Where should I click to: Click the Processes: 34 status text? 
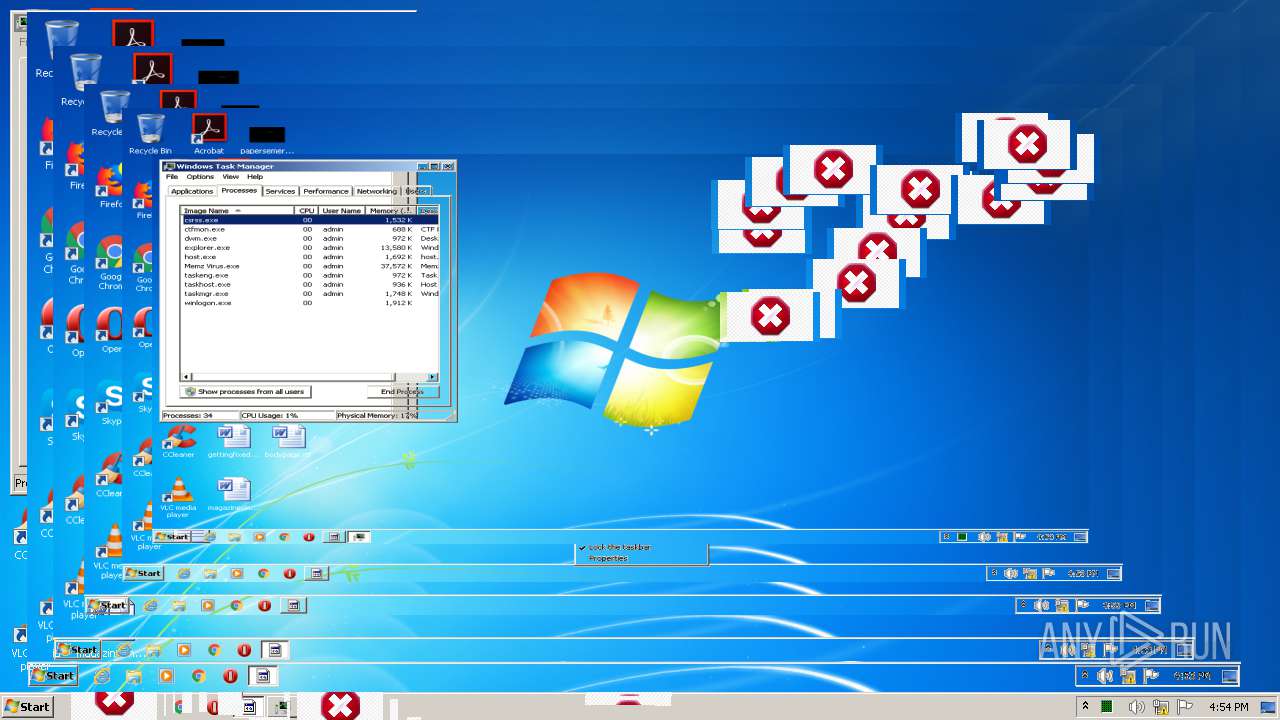pyautogui.click(x=181, y=415)
